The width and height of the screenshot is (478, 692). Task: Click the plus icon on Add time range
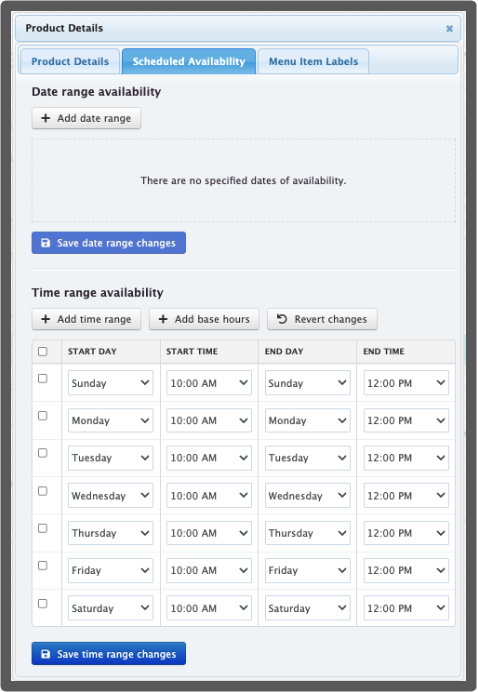pyautogui.click(x=45, y=319)
